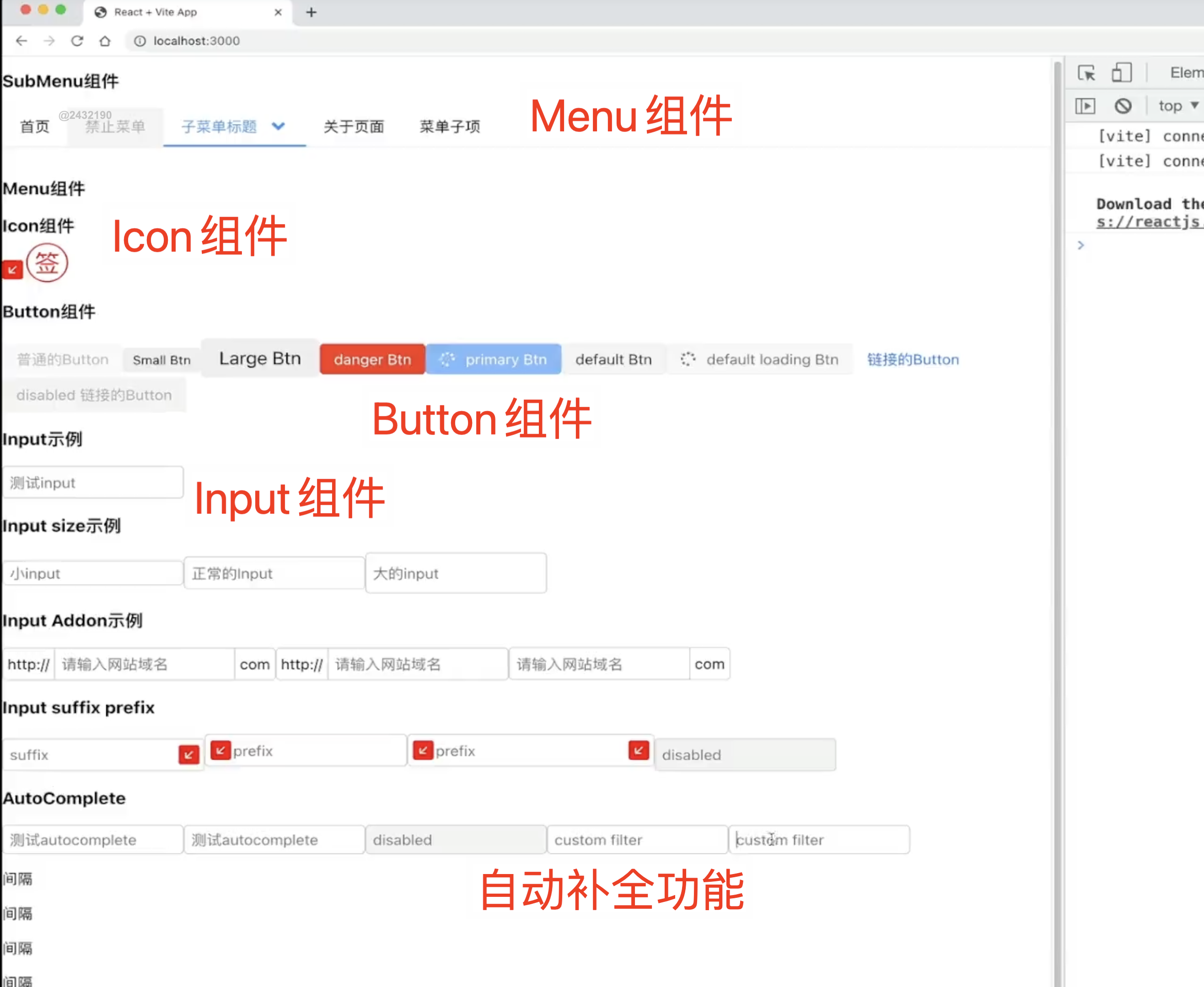Select the DevTools inspect element icon
Image resolution: width=1204 pixels, height=987 pixels.
coord(1086,73)
